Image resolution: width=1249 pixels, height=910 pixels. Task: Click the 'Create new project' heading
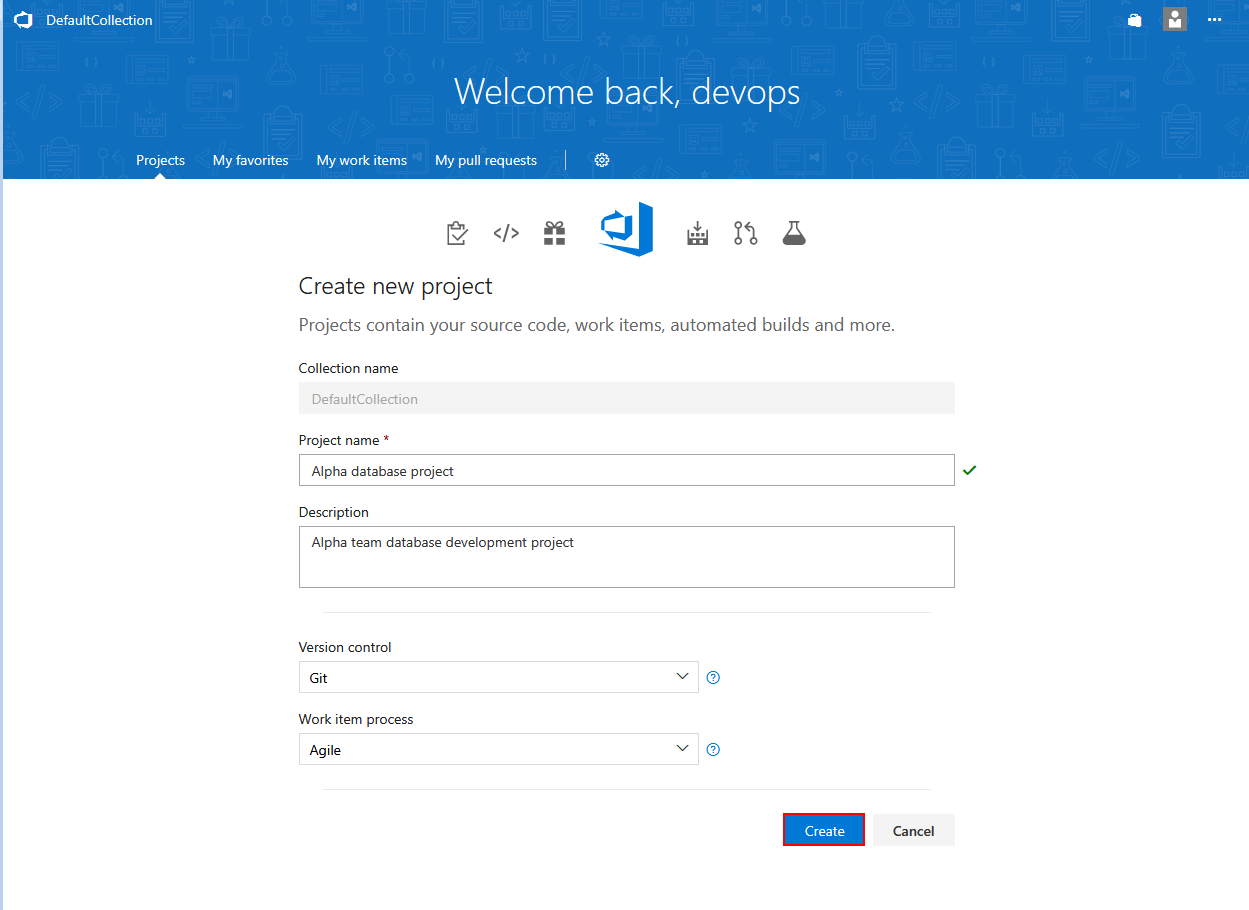click(x=396, y=286)
